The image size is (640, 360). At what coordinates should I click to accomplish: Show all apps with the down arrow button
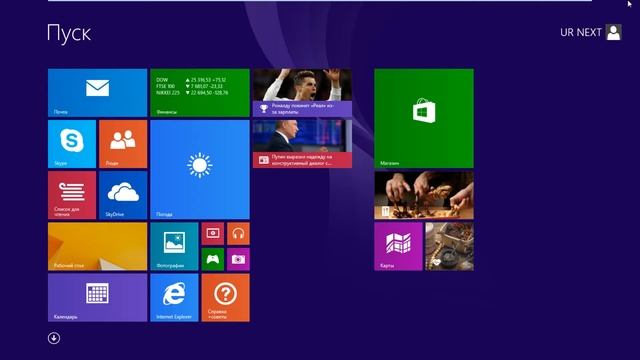[x=54, y=338]
